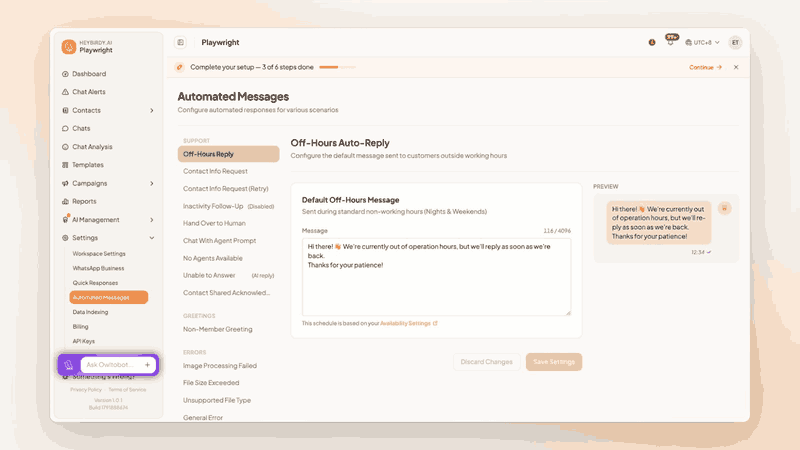
Task: Dismiss the setup banner with the X
Action: (x=736, y=67)
